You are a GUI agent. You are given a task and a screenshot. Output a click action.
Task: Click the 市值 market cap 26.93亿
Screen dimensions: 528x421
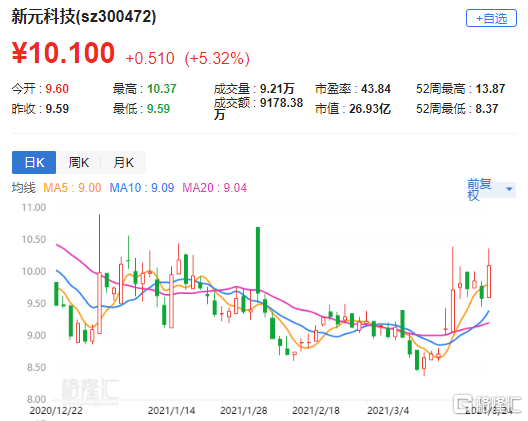(370, 109)
